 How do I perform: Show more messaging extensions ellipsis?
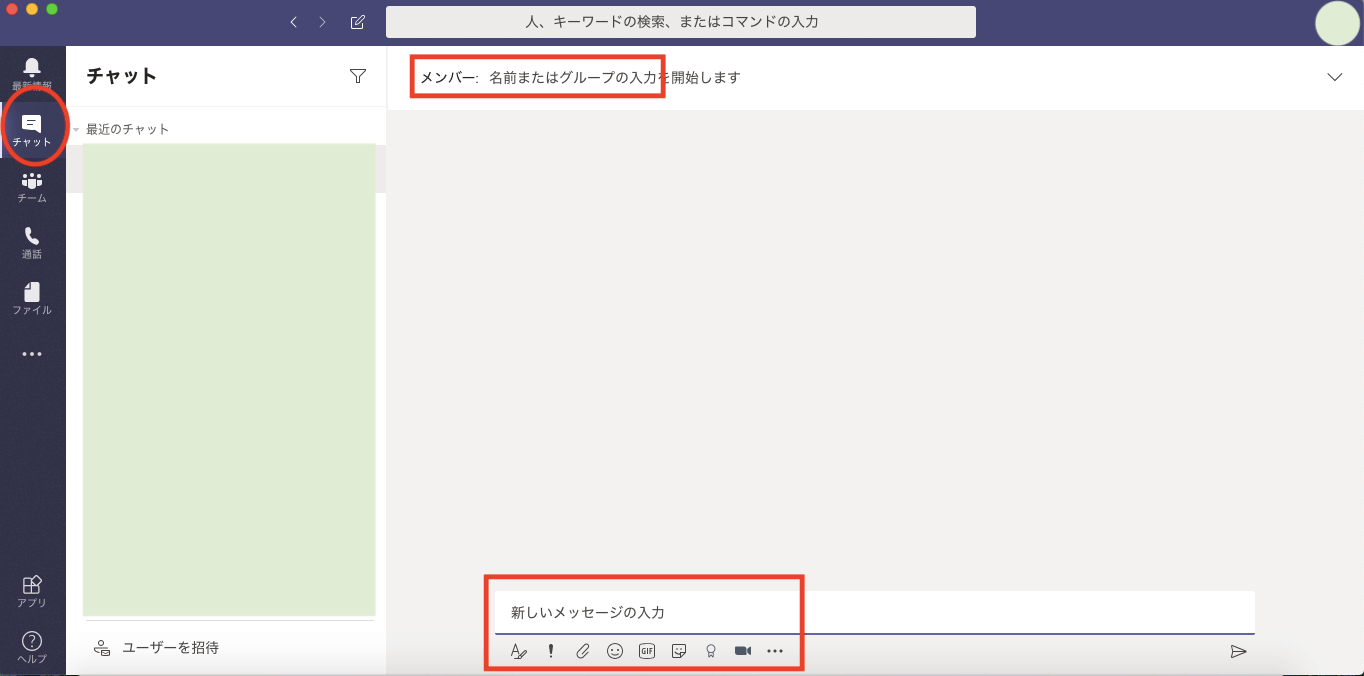click(775, 651)
